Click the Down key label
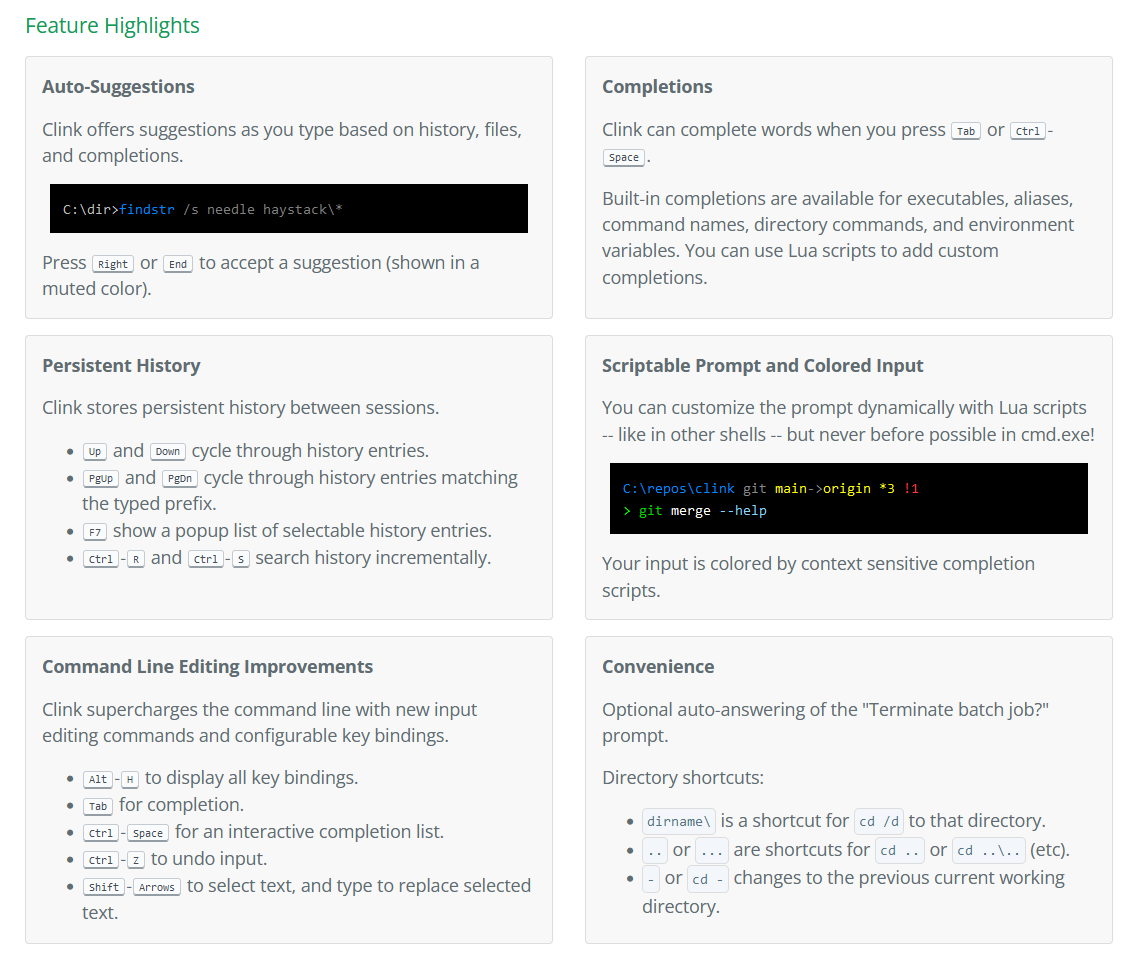 coord(168,452)
